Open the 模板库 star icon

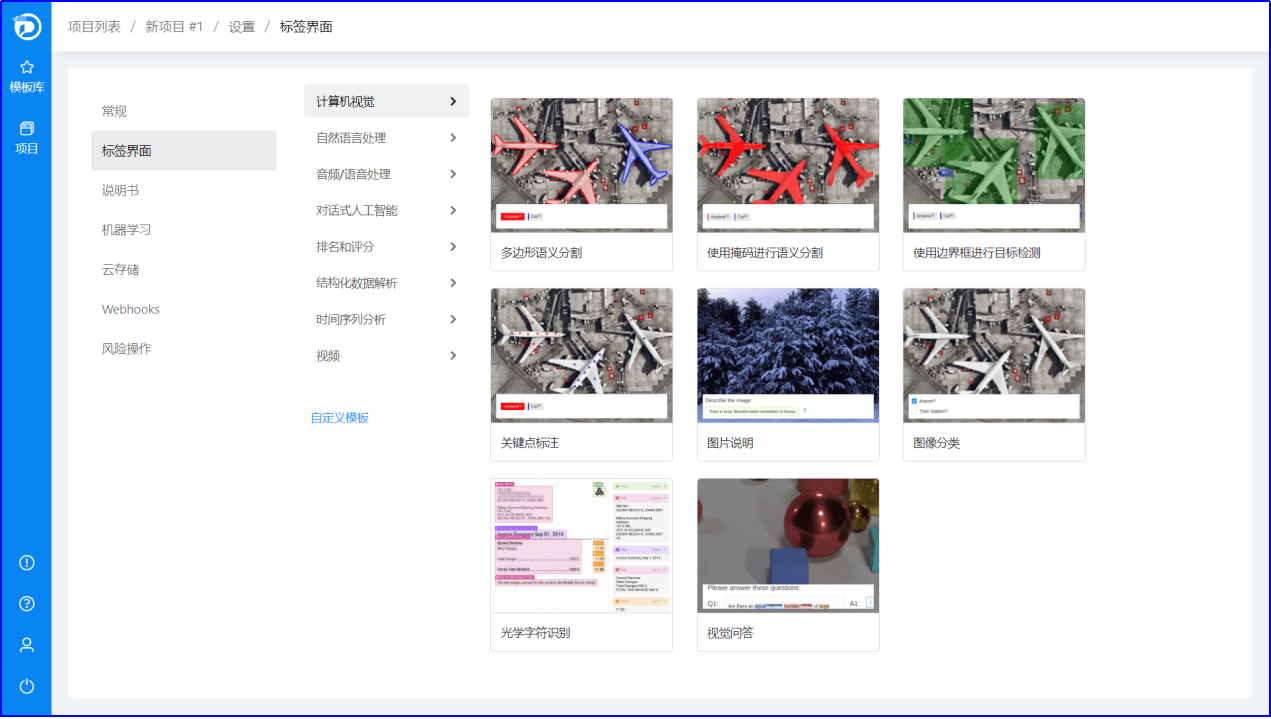click(26, 67)
